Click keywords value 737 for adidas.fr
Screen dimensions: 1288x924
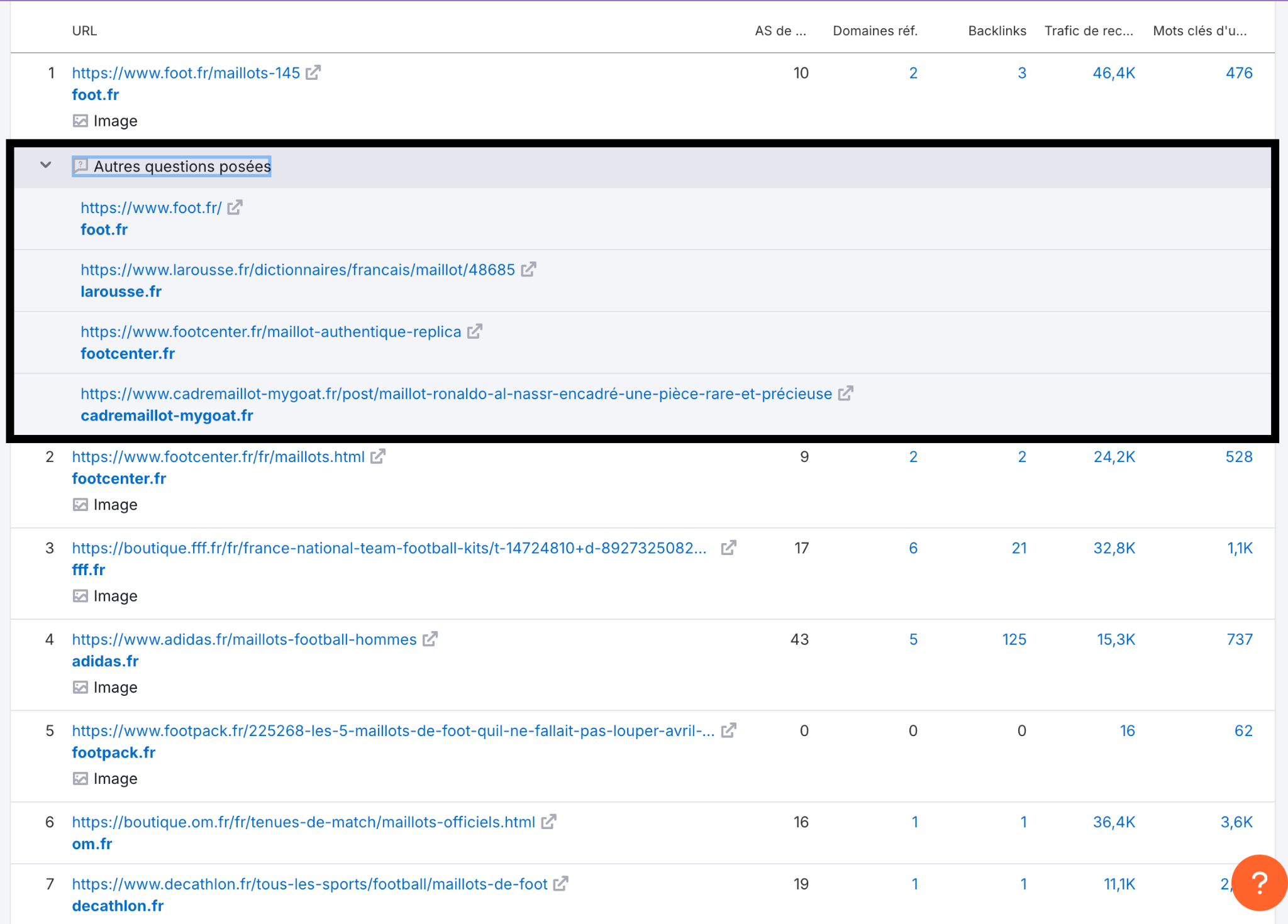1240,639
